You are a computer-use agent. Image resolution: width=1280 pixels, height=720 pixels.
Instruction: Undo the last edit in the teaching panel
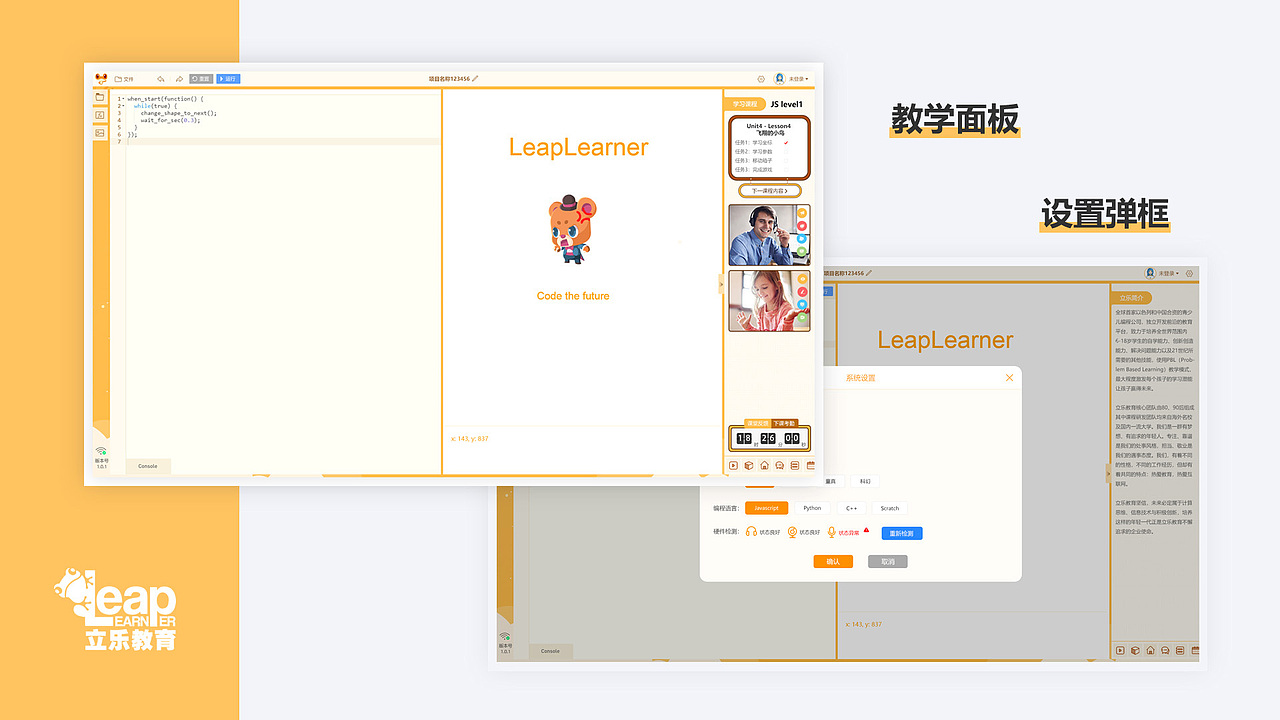click(161, 79)
